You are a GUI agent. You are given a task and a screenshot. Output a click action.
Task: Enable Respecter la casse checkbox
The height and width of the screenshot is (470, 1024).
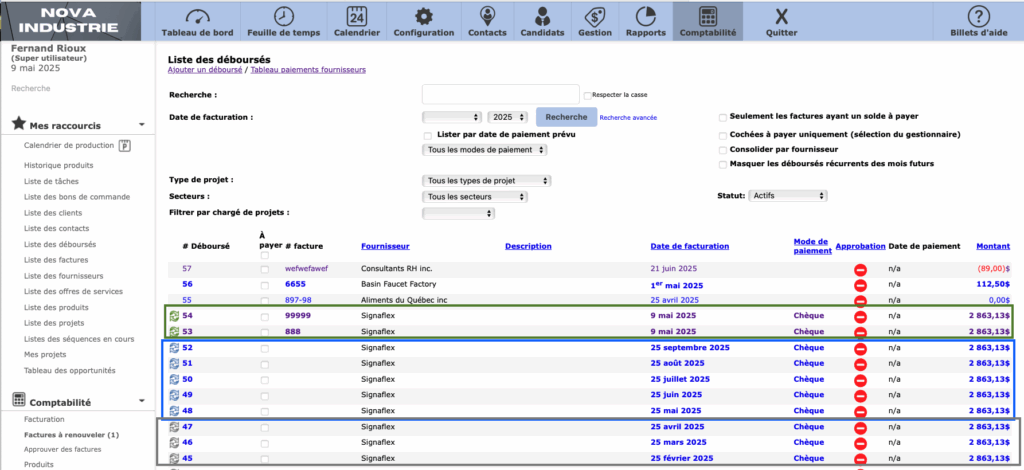click(587, 95)
